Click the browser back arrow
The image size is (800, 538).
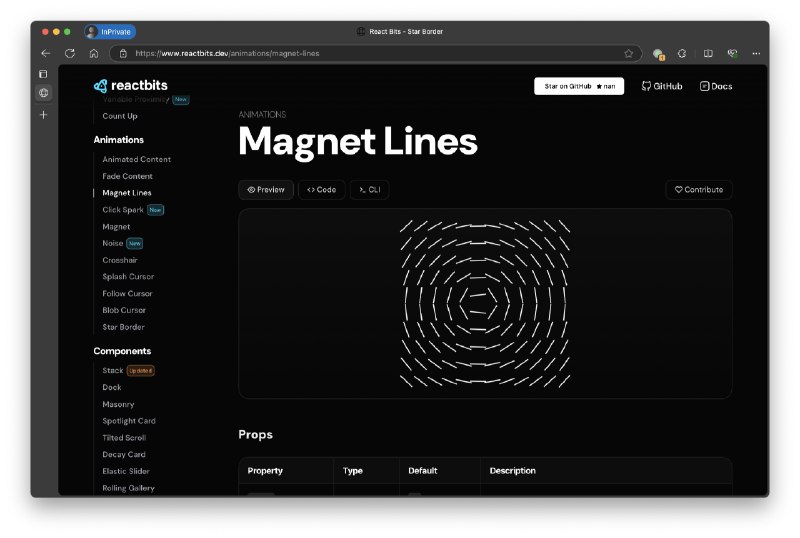click(x=46, y=53)
